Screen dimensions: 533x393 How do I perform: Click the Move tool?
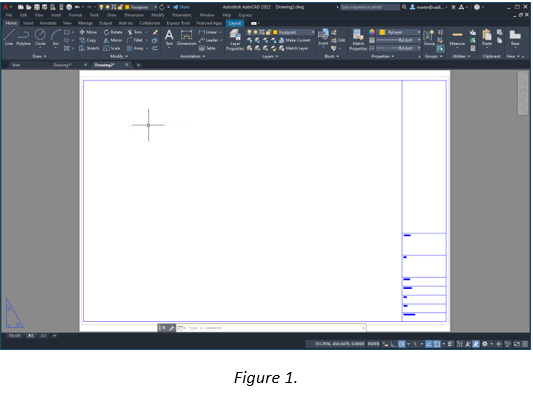(88, 32)
